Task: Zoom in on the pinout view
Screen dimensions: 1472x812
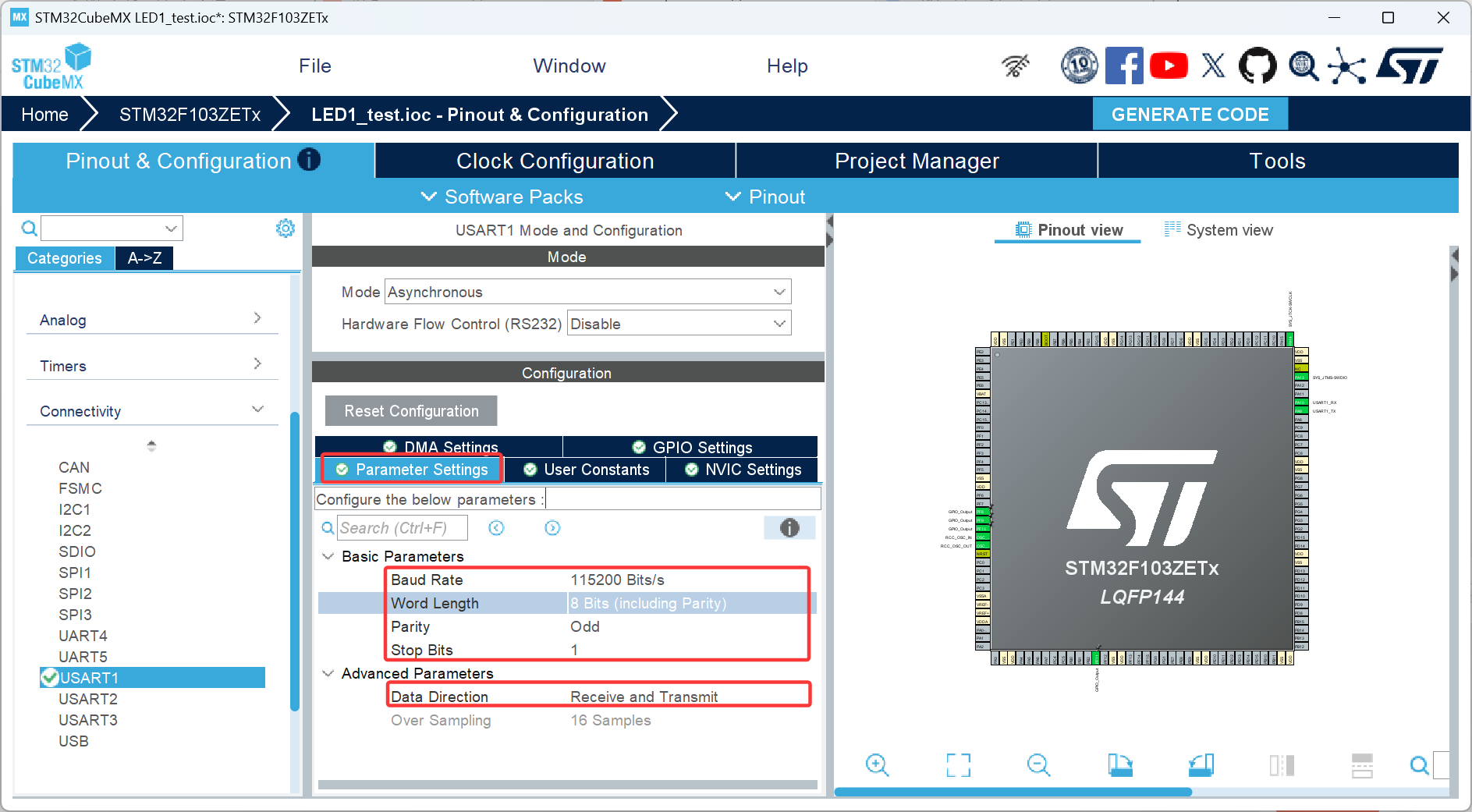Action: [x=877, y=765]
